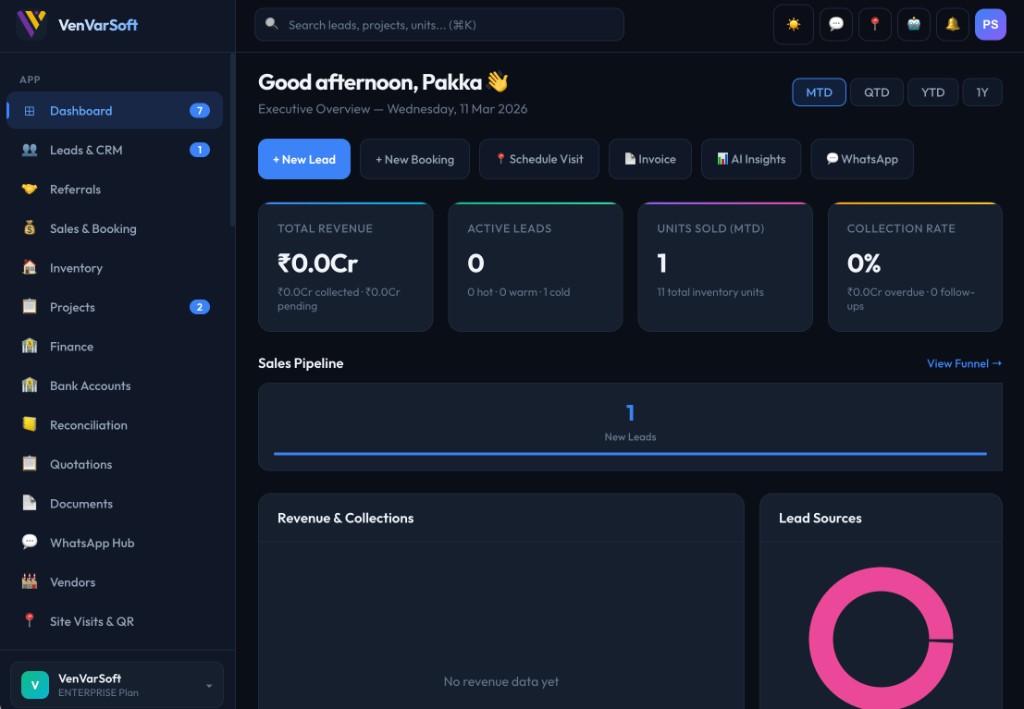1024x709 pixels.
Task: Toggle light/dark theme with sun icon
Action: coord(793,25)
